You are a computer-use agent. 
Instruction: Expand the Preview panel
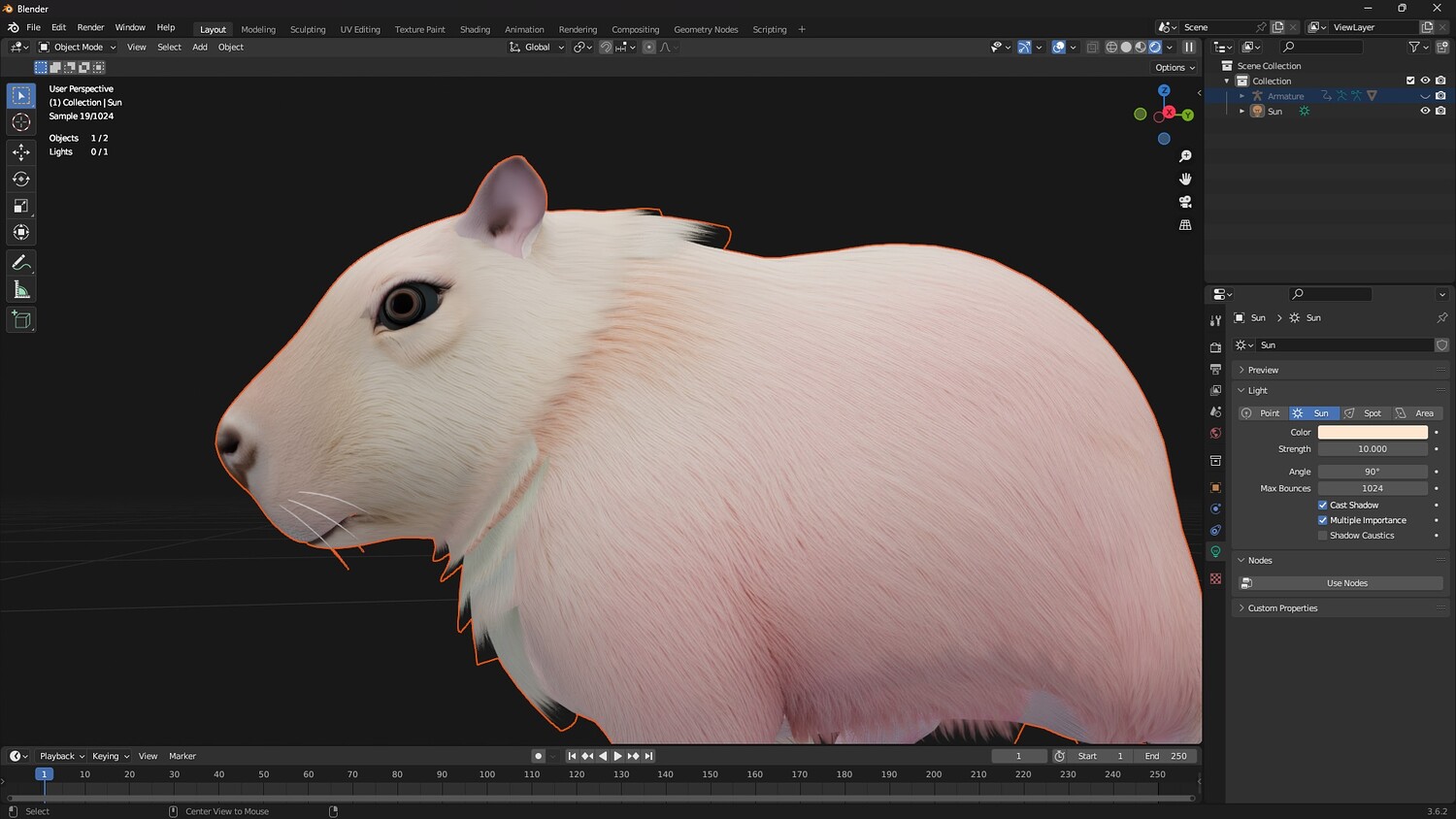1263,370
